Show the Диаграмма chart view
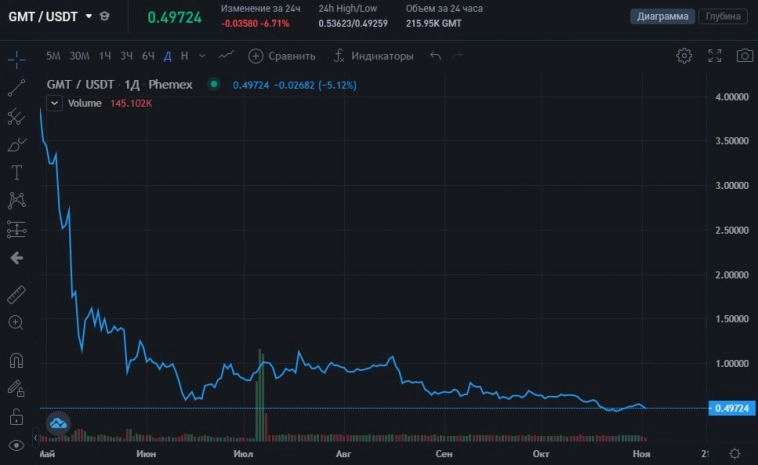 point(662,16)
